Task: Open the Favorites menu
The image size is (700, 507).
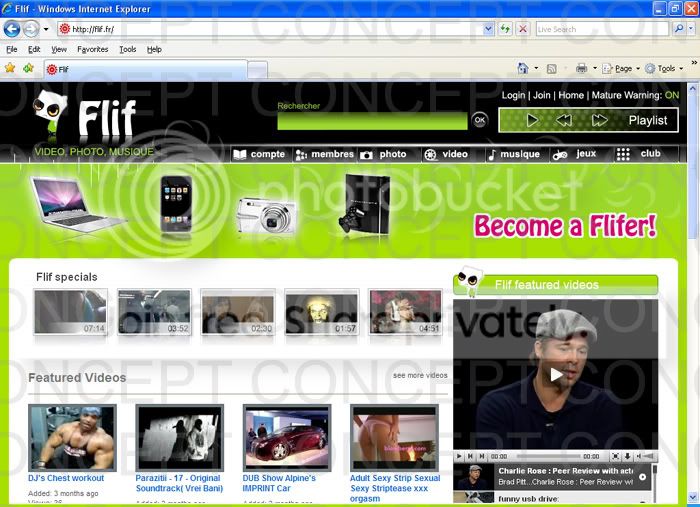Action: pyautogui.click(x=92, y=50)
